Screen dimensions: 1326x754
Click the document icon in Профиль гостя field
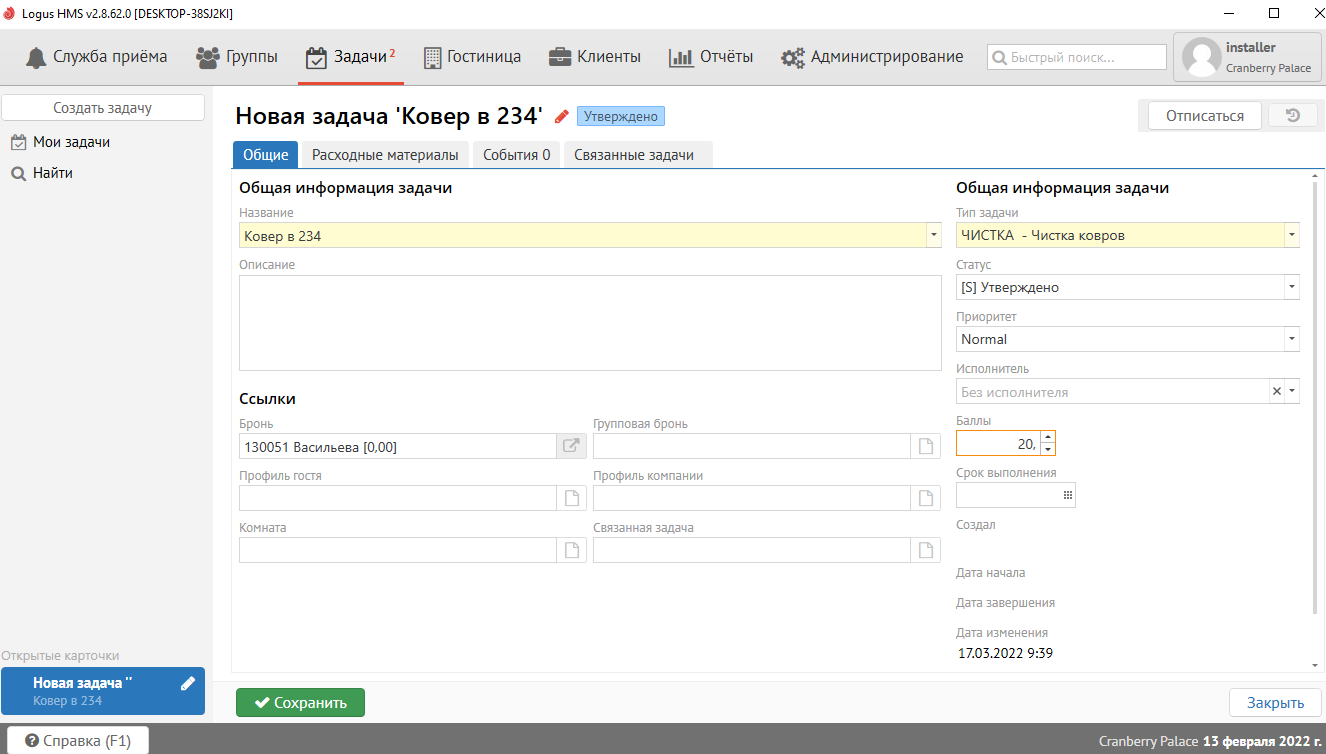pyautogui.click(x=572, y=498)
